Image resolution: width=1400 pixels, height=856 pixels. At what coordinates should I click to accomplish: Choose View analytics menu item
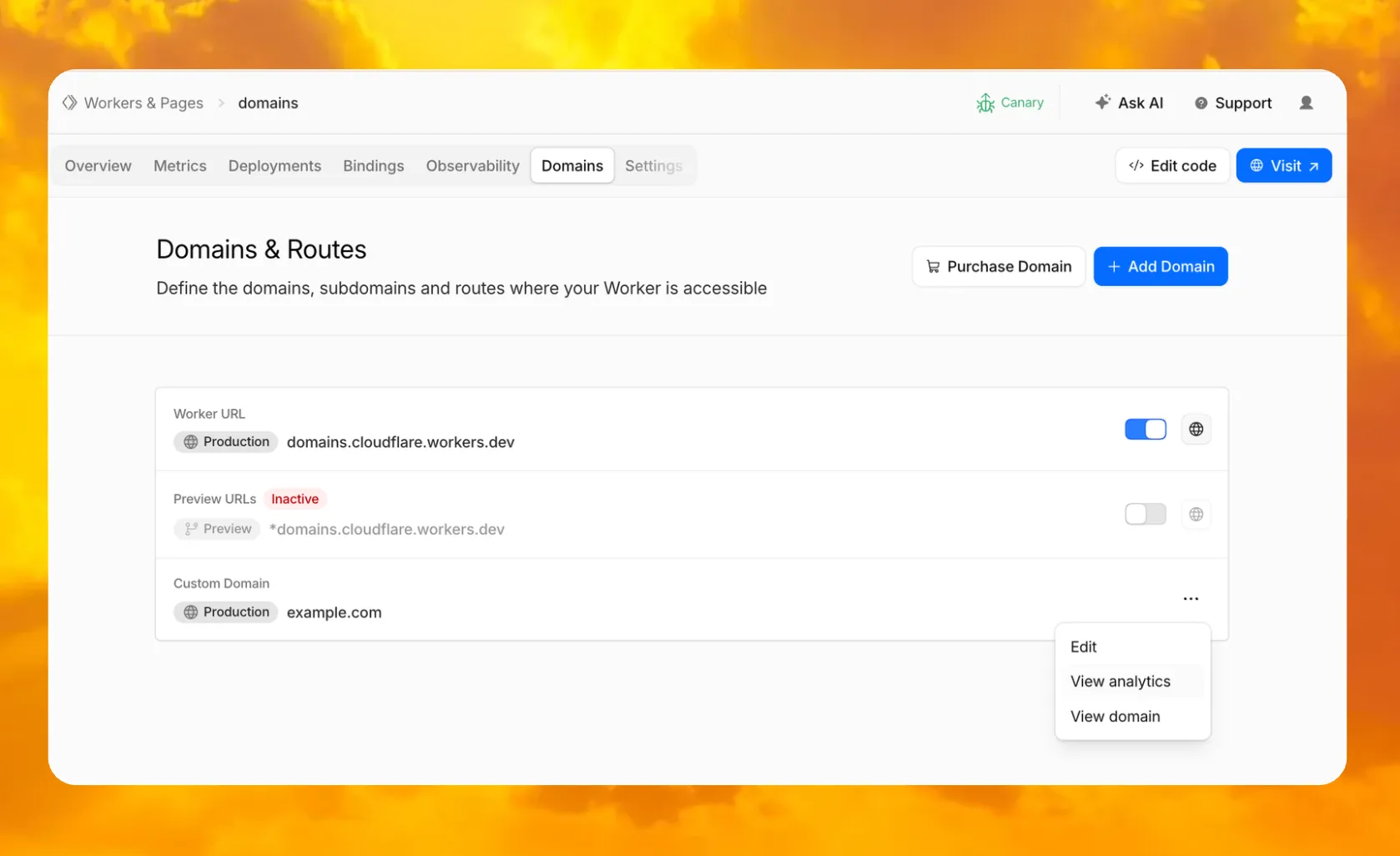[1132, 682]
